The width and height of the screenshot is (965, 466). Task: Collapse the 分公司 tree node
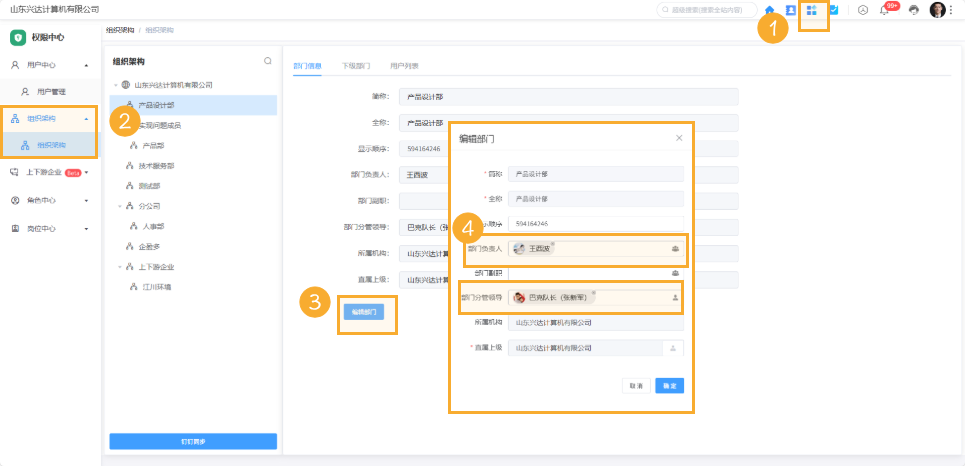119,206
